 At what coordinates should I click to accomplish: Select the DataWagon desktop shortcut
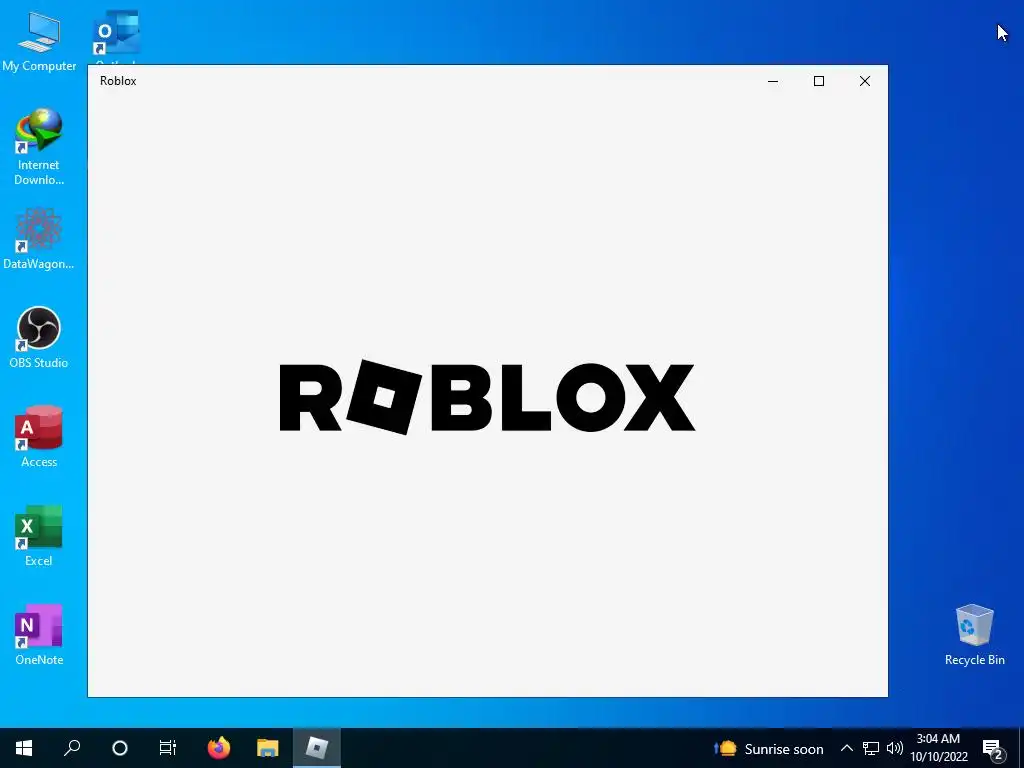pyautogui.click(x=39, y=238)
